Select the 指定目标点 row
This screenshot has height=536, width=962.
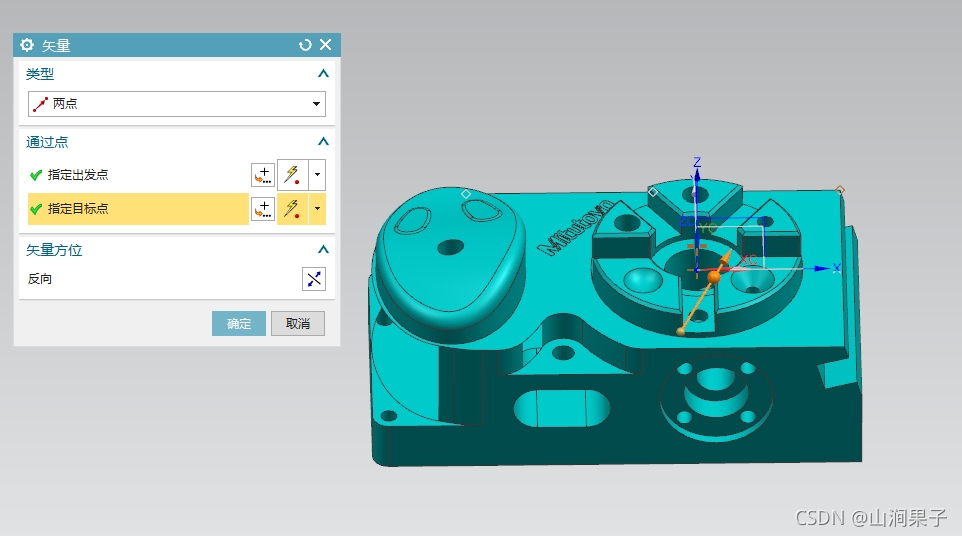[138, 209]
